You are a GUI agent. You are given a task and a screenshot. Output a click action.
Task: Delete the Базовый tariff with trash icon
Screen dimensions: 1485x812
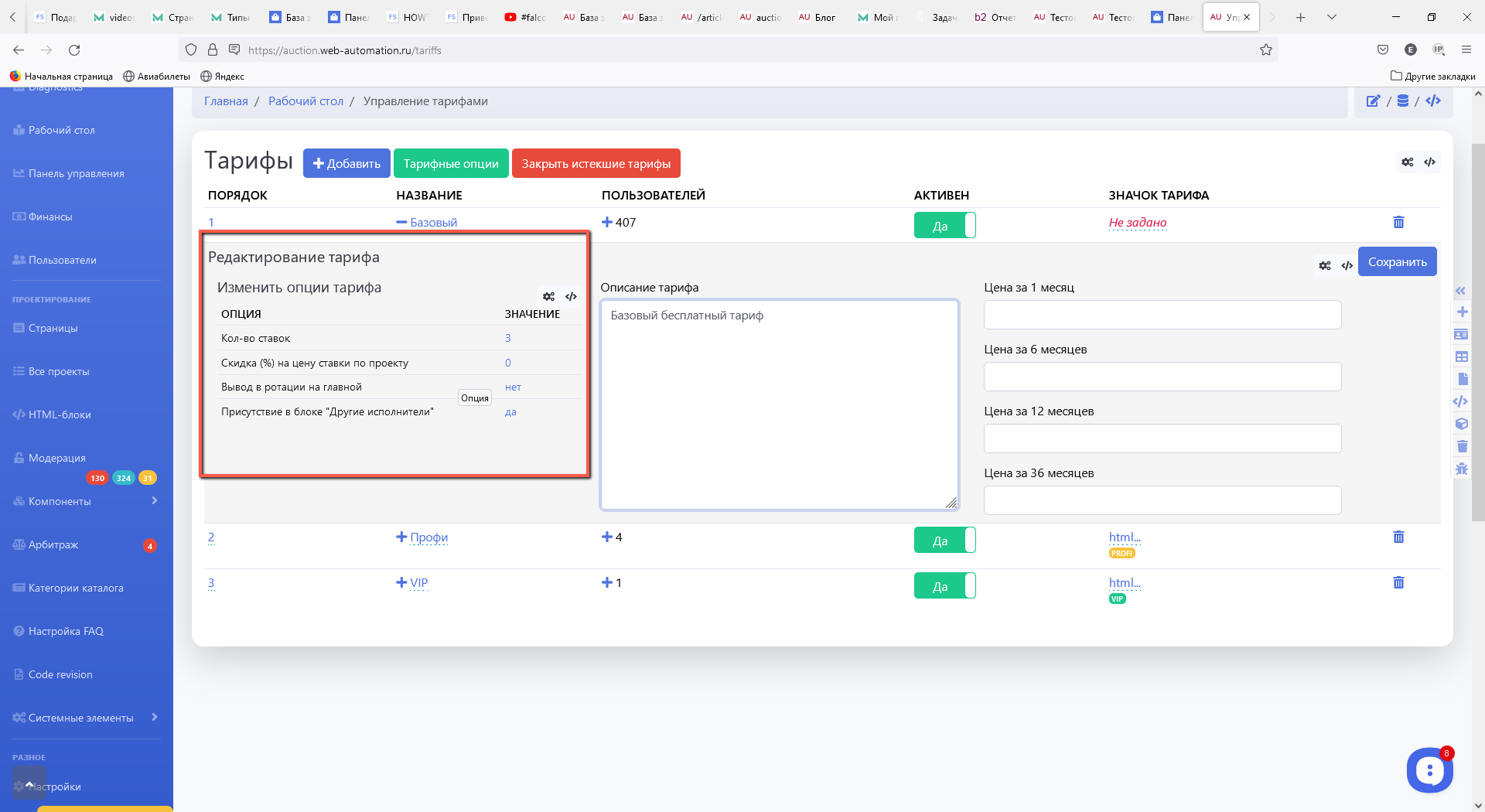1398,223
